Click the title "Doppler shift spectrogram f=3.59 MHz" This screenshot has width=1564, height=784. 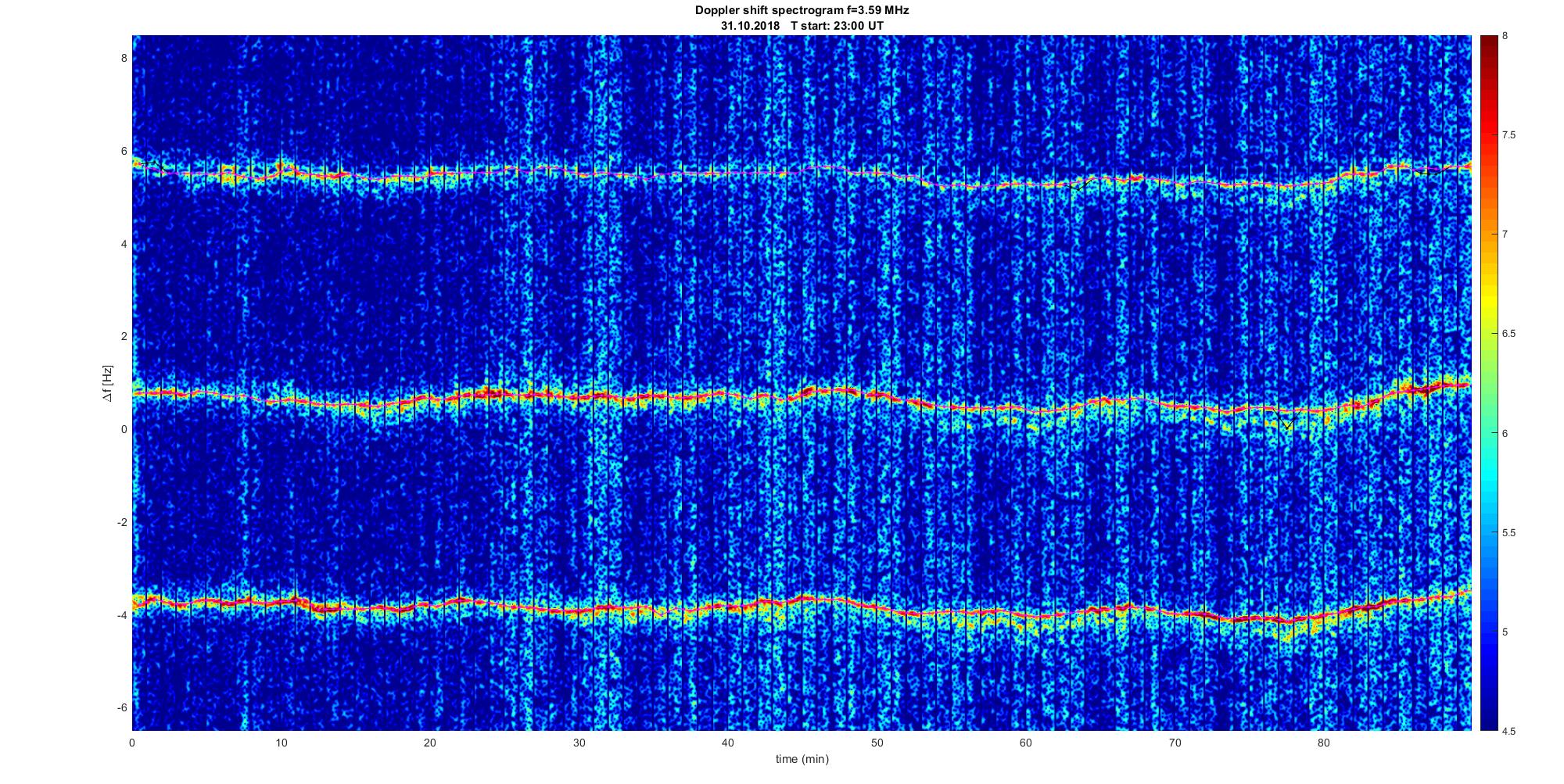(x=802, y=10)
